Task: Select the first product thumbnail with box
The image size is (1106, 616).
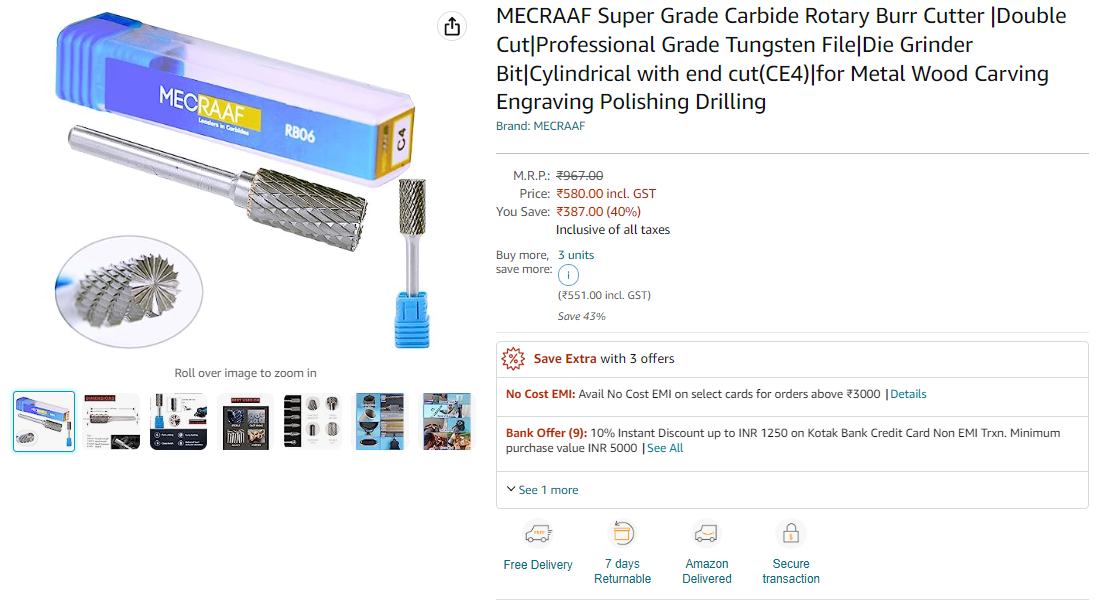Action: (x=44, y=421)
